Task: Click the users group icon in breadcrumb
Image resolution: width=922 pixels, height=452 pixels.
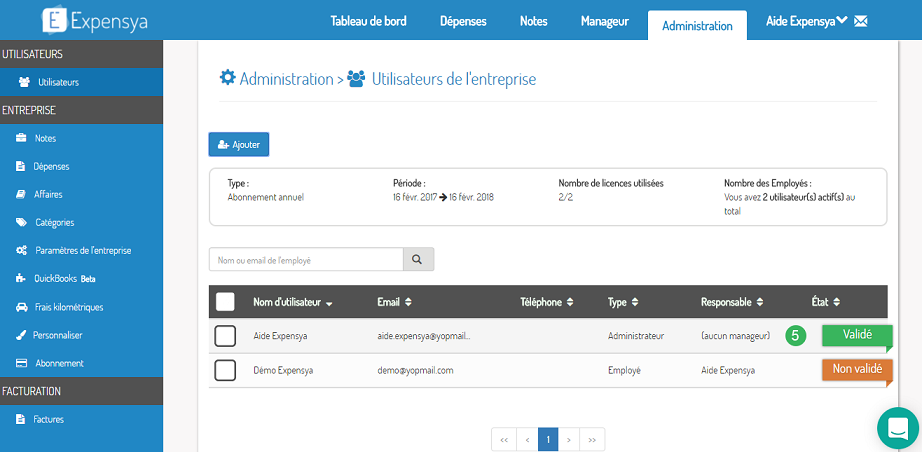Action: pos(356,79)
